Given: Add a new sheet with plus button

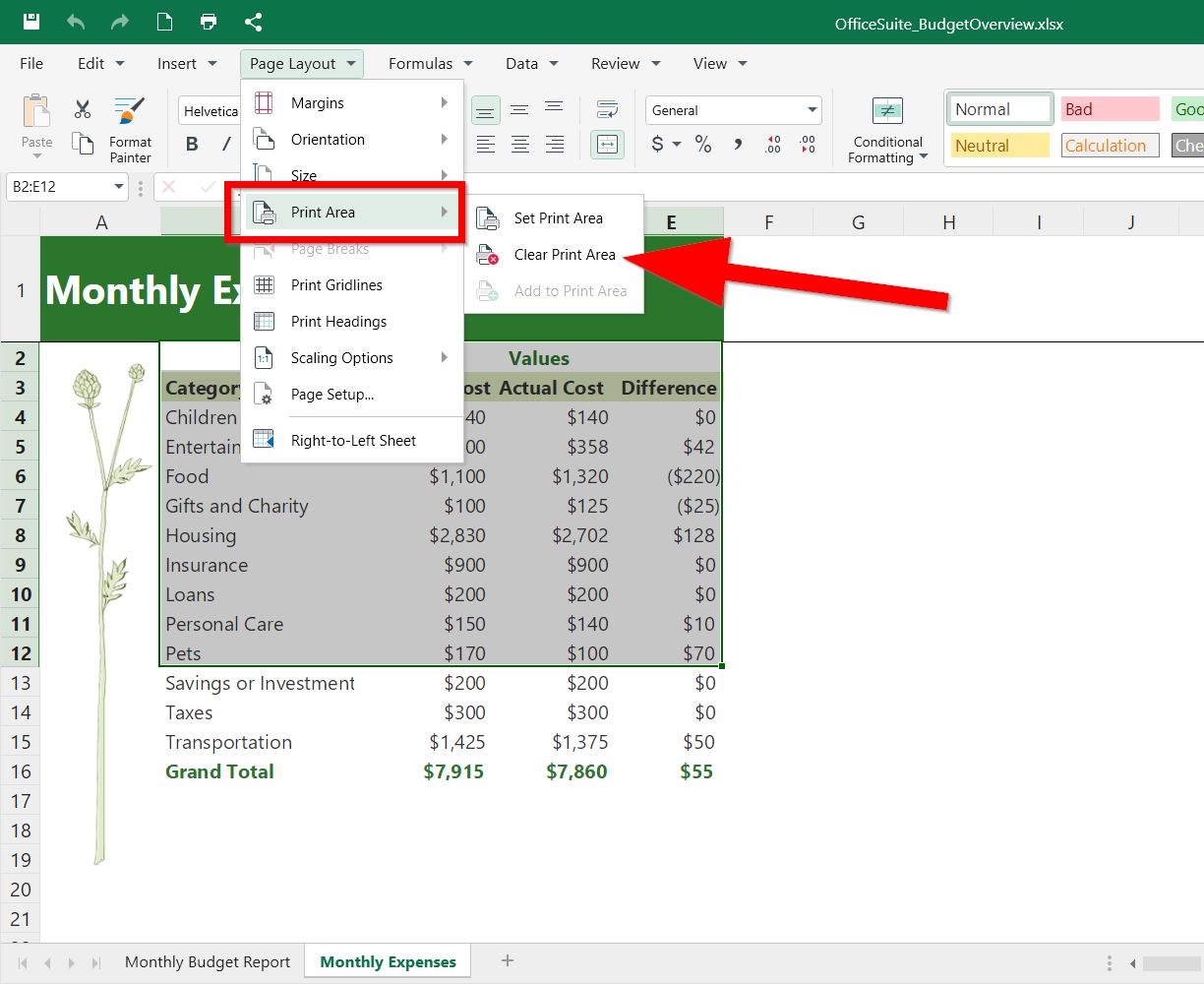Looking at the screenshot, I should click(508, 960).
